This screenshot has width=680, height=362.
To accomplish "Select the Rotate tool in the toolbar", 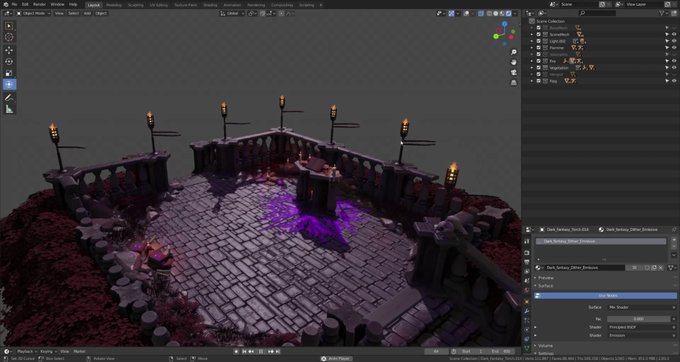I will (9, 62).
